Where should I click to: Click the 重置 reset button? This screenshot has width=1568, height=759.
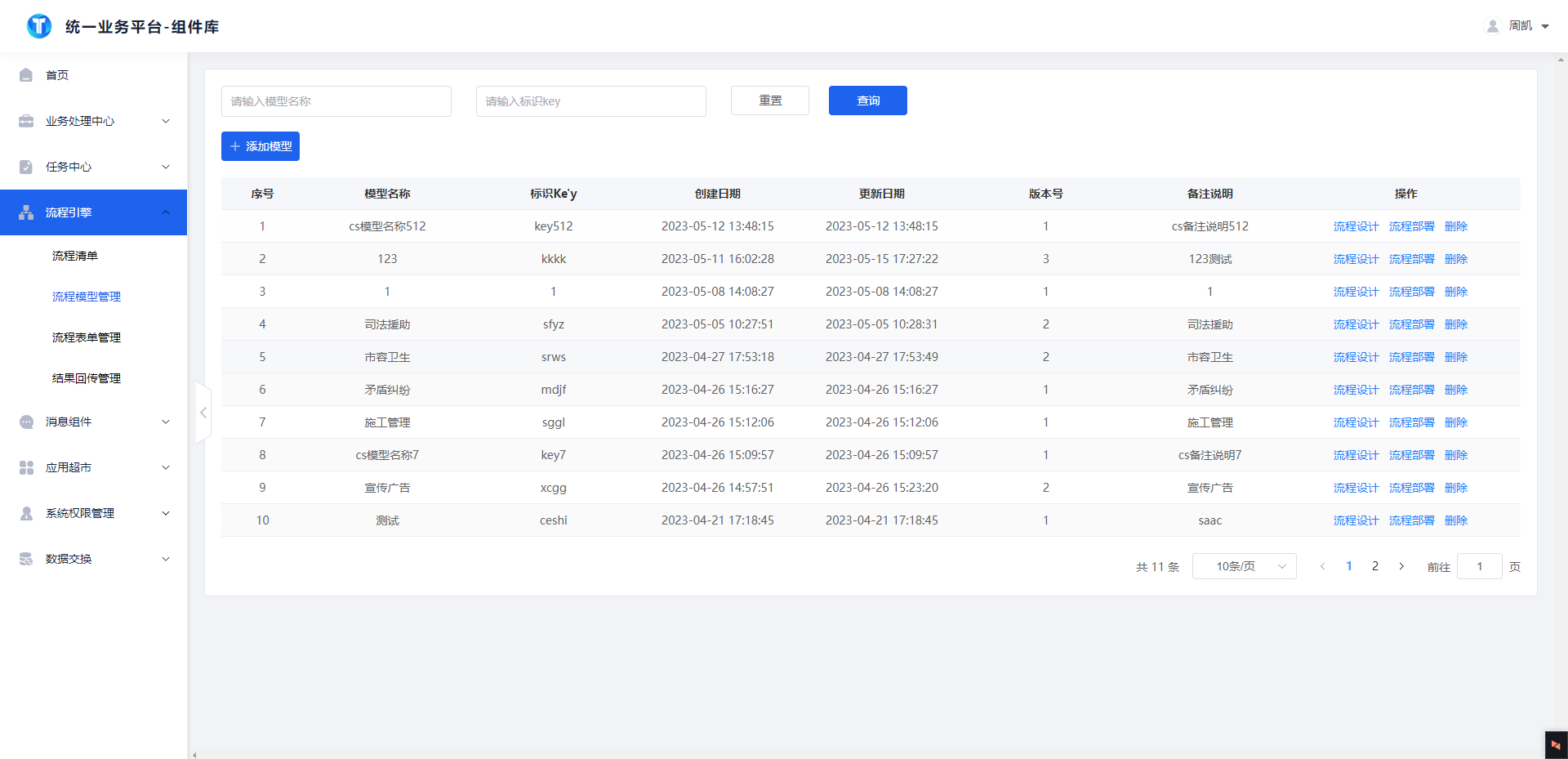tap(770, 100)
